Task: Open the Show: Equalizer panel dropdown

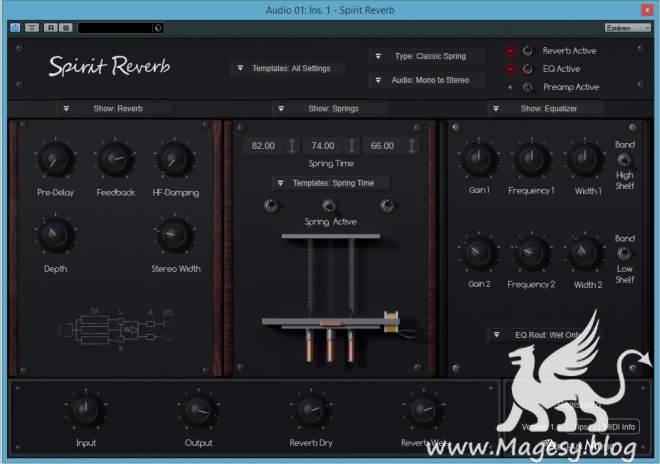Action: (546, 109)
